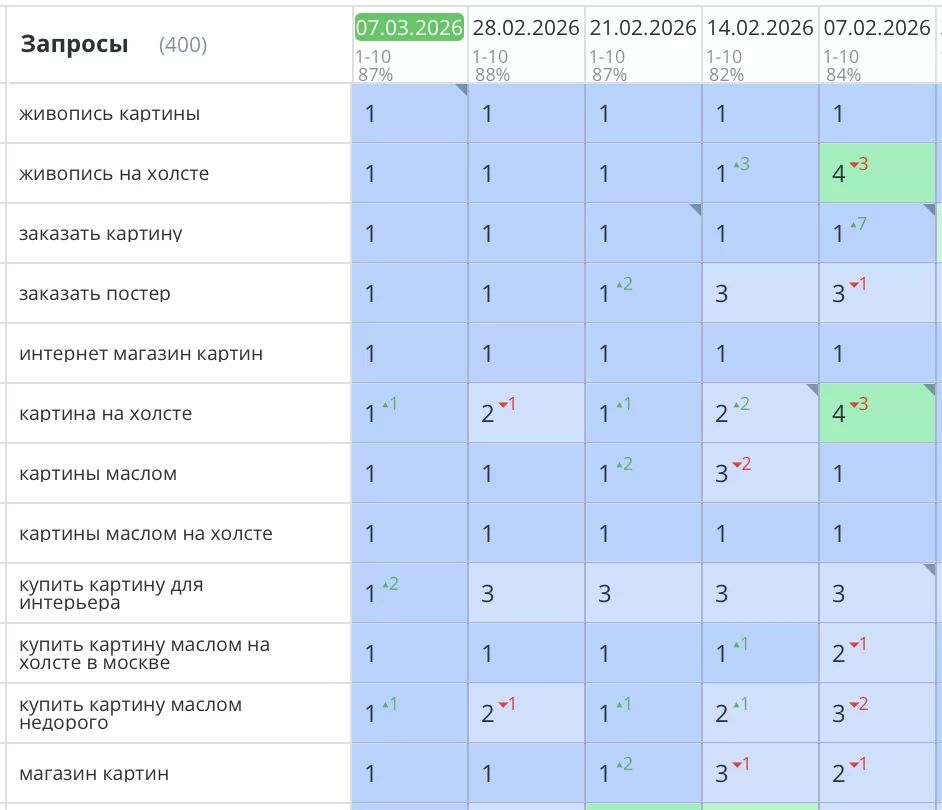This screenshot has height=810, width=942.
Task: Open the 14.02.2026 date column header
Action: tap(760, 28)
